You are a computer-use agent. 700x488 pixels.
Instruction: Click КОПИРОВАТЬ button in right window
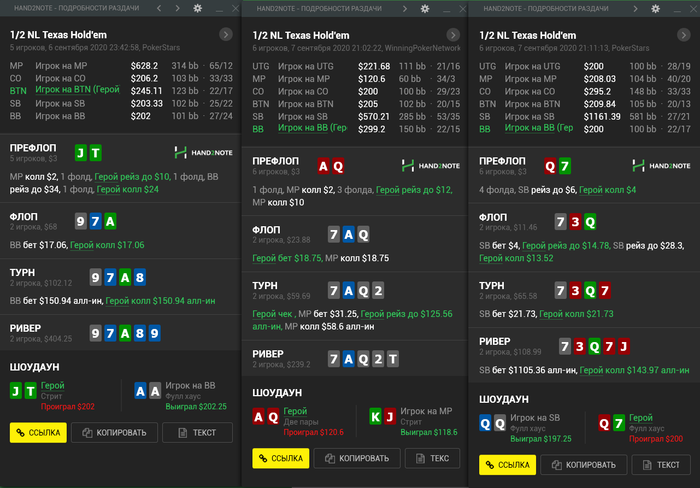584,465
